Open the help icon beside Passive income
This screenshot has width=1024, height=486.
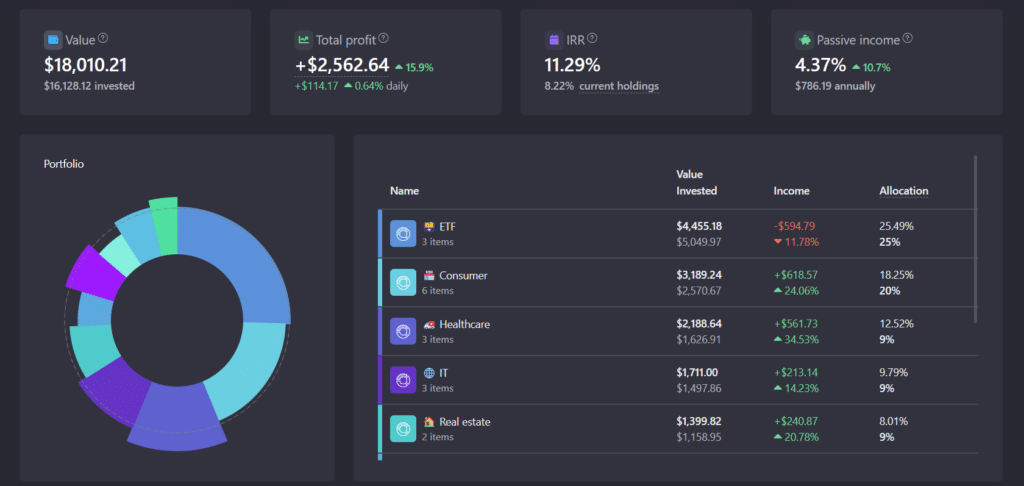click(x=908, y=39)
